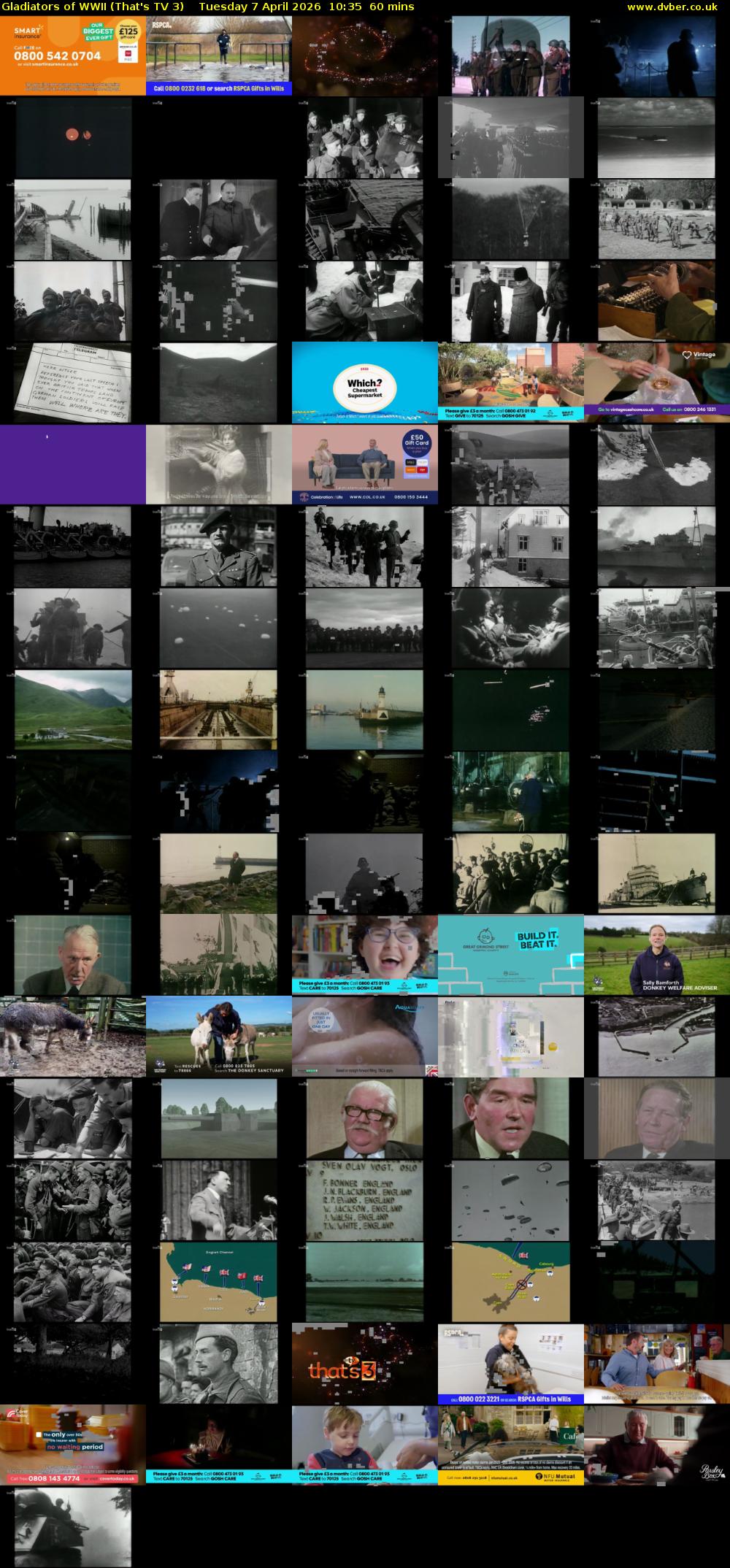This screenshot has width=730, height=1568.
Task: Select the lighthouse harbour thumbnail
Action: pyautogui.click(x=365, y=709)
